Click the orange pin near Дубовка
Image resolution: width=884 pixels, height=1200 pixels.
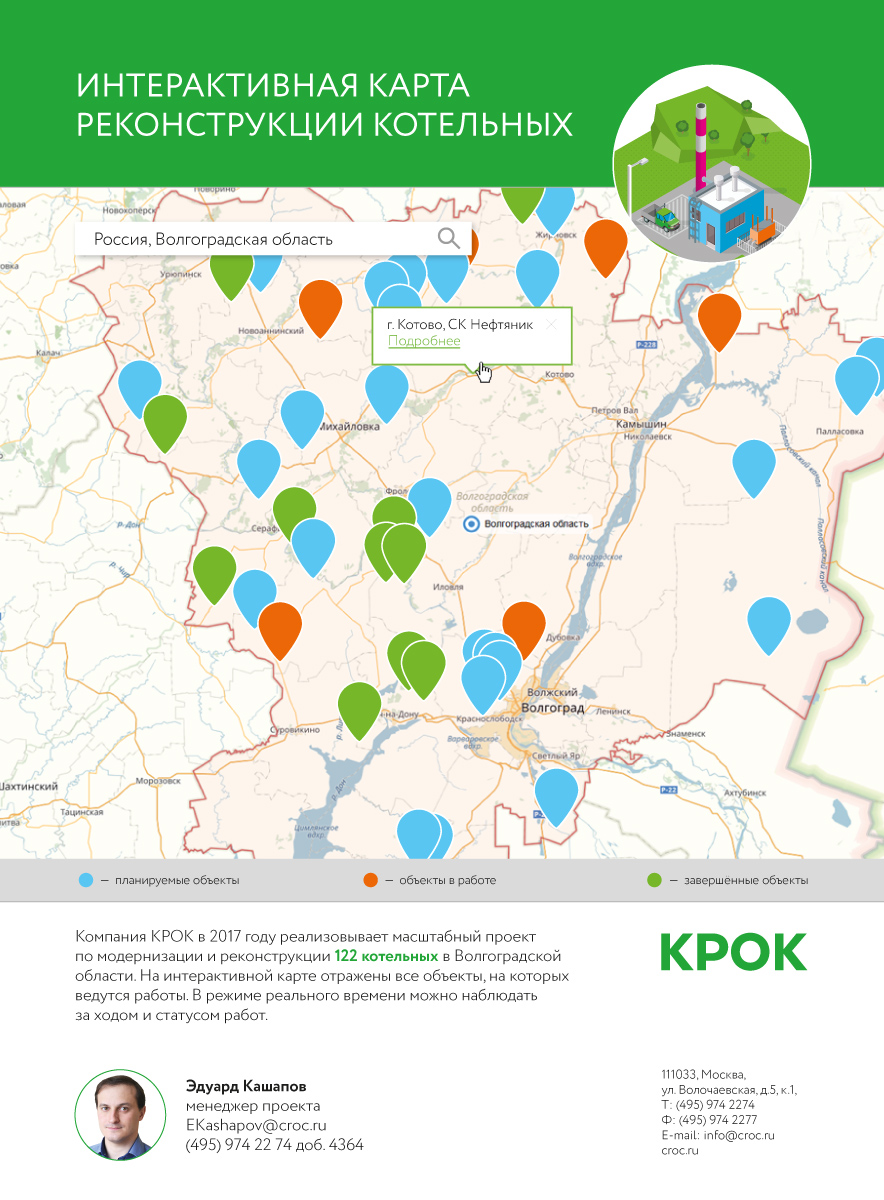[x=523, y=625]
